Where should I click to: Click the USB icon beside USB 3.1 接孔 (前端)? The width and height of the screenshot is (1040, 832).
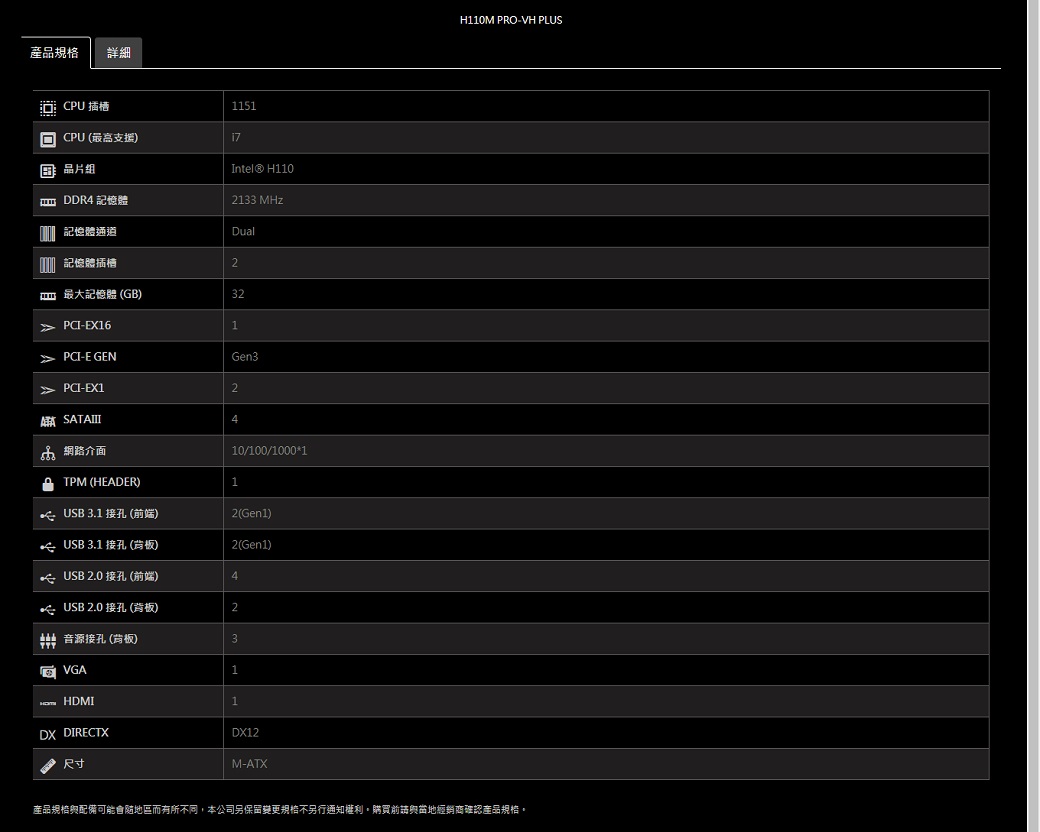tap(48, 515)
